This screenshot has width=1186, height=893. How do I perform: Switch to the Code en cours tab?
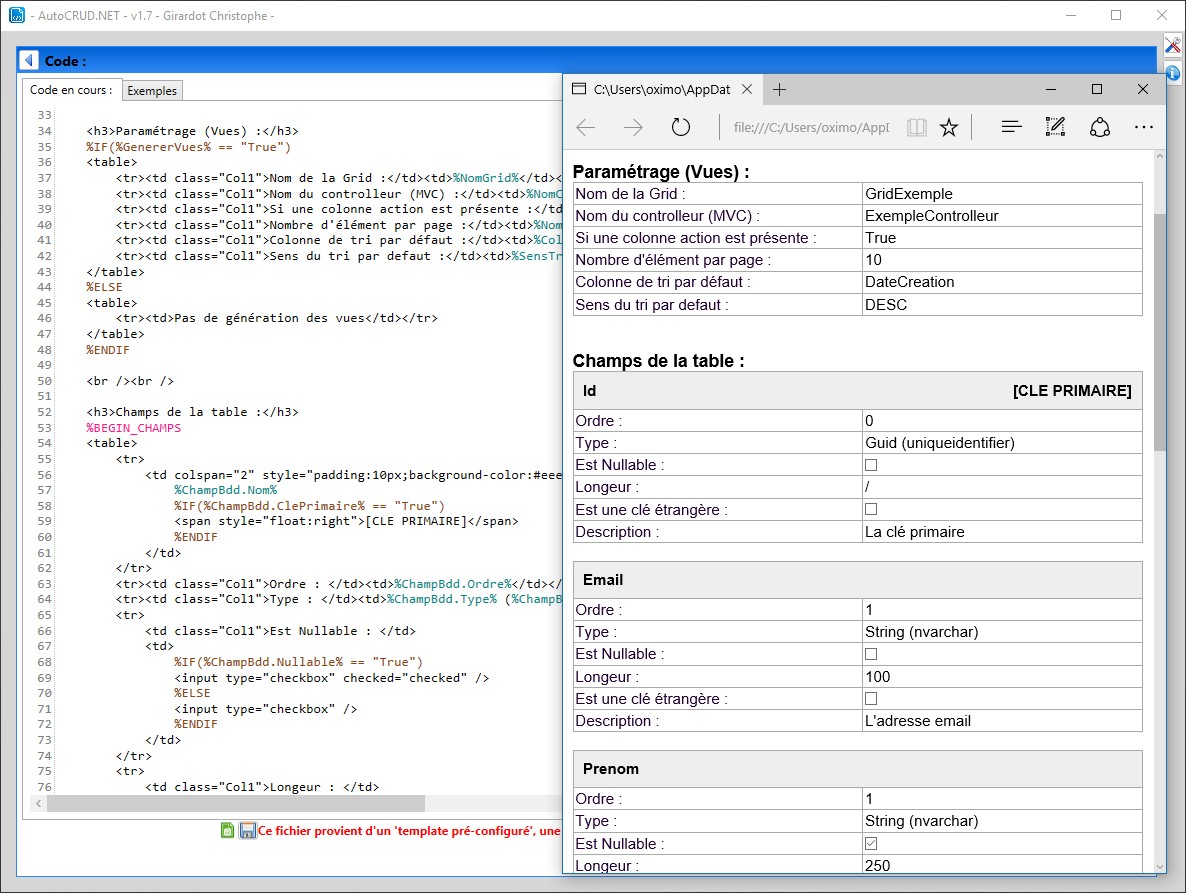click(71, 90)
